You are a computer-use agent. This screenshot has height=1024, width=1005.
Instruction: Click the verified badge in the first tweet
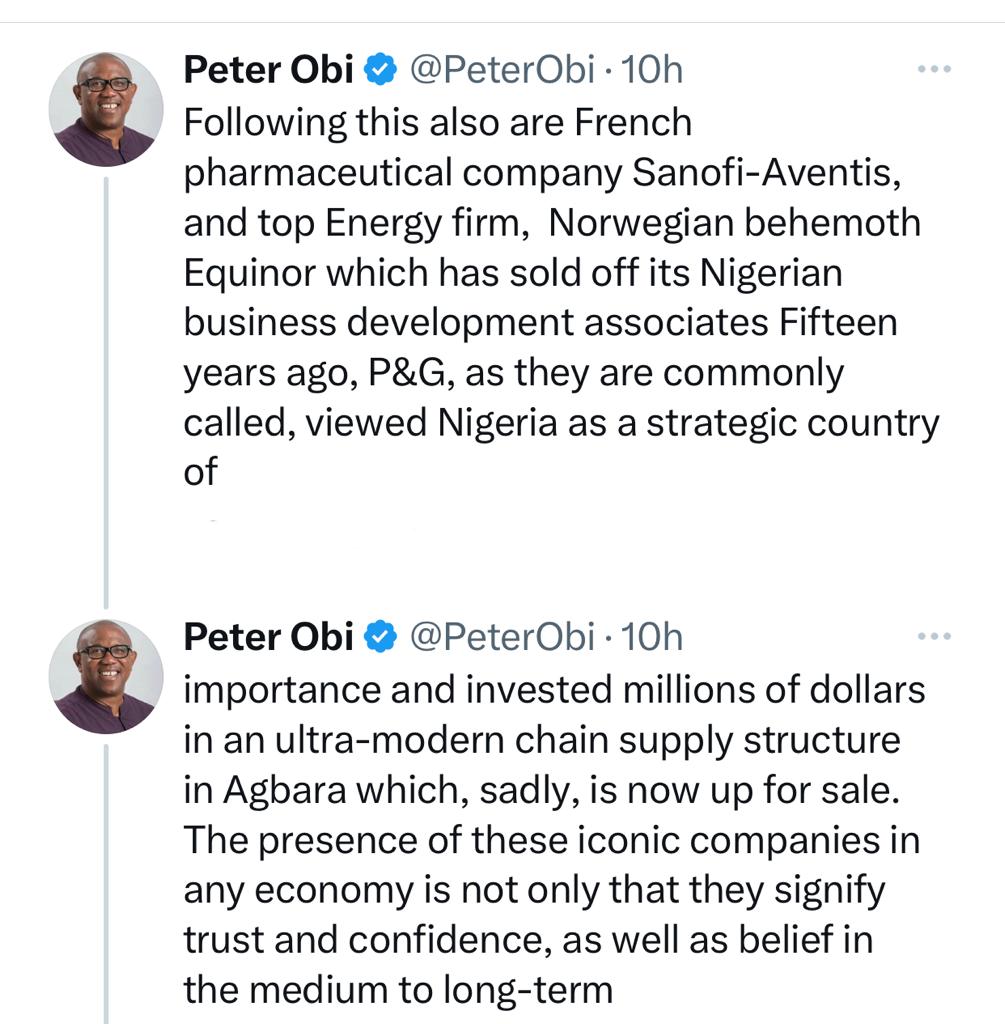point(381,70)
